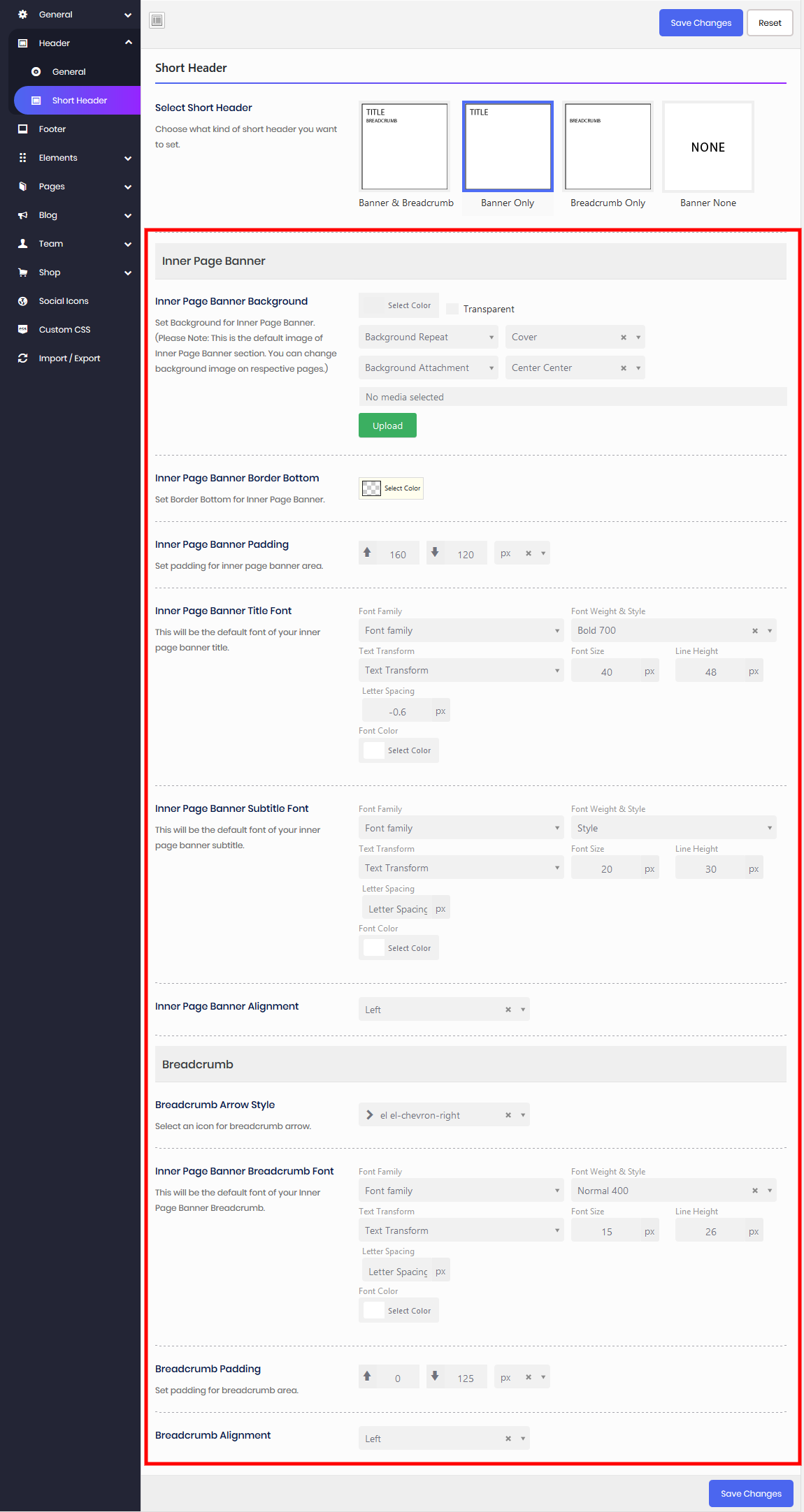This screenshot has width=804, height=1512.
Task: Click the Blog megaphone icon
Action: click(23, 215)
